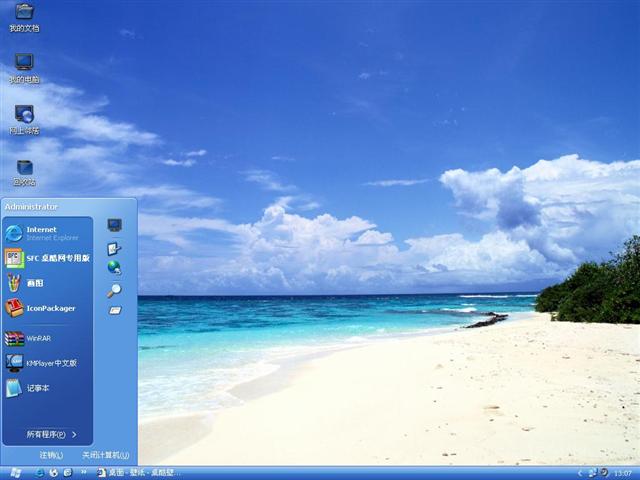640x480 pixels.
Task: Open the 我的电脑 desktop icon
Action: pyautogui.click(x=24, y=69)
